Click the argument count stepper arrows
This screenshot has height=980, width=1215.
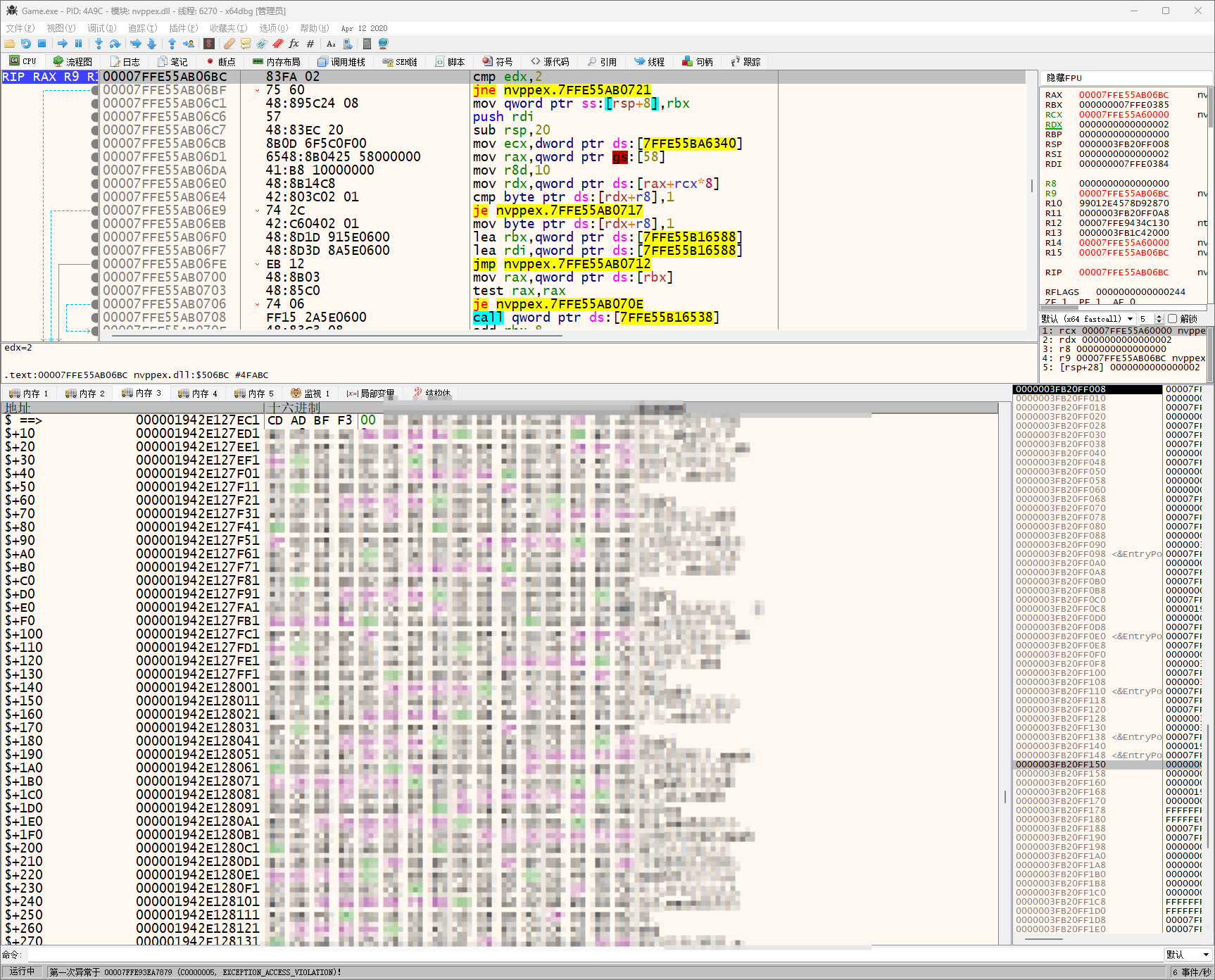tap(1159, 319)
